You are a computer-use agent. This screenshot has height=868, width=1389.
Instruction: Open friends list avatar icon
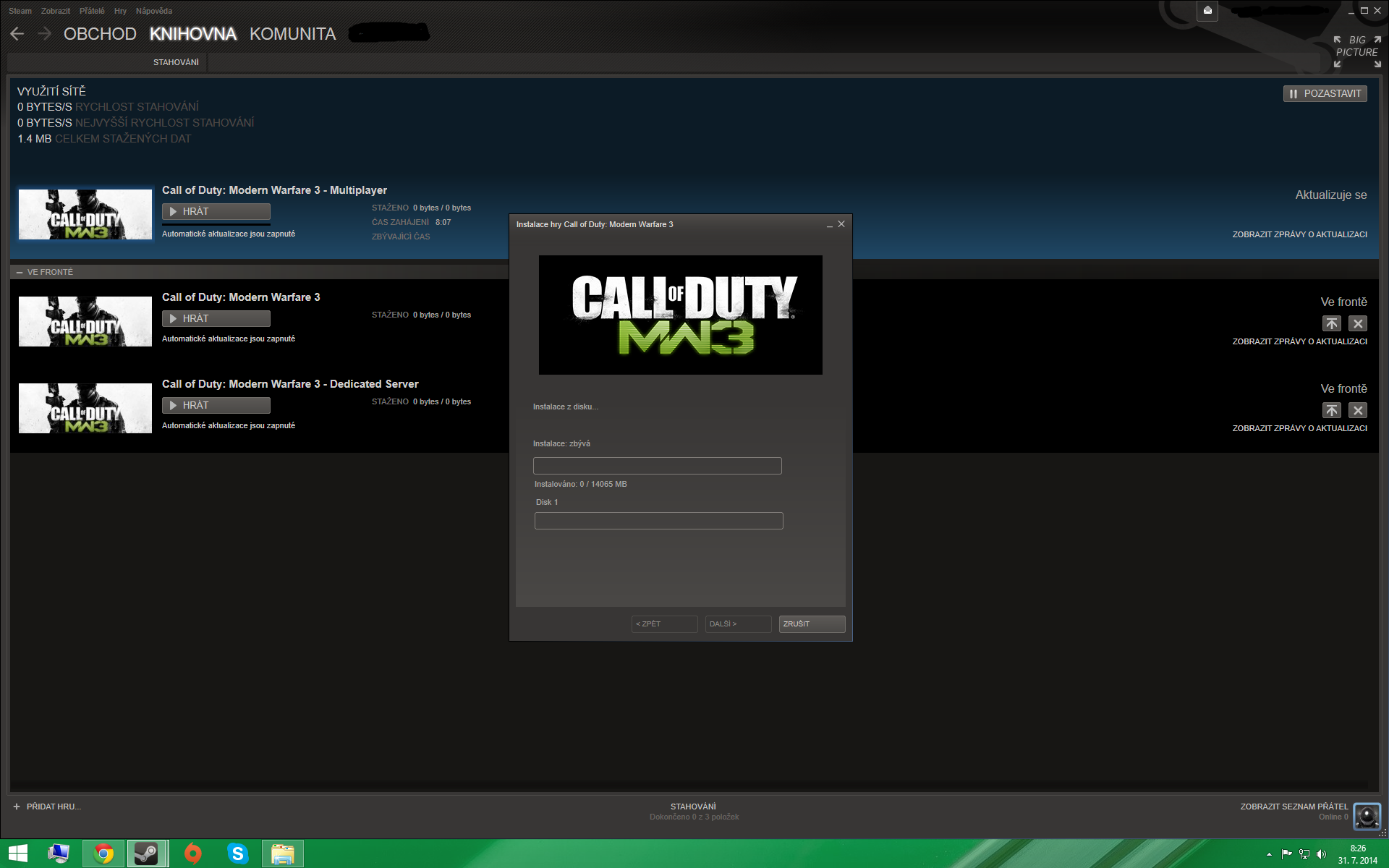pyautogui.click(x=1367, y=816)
